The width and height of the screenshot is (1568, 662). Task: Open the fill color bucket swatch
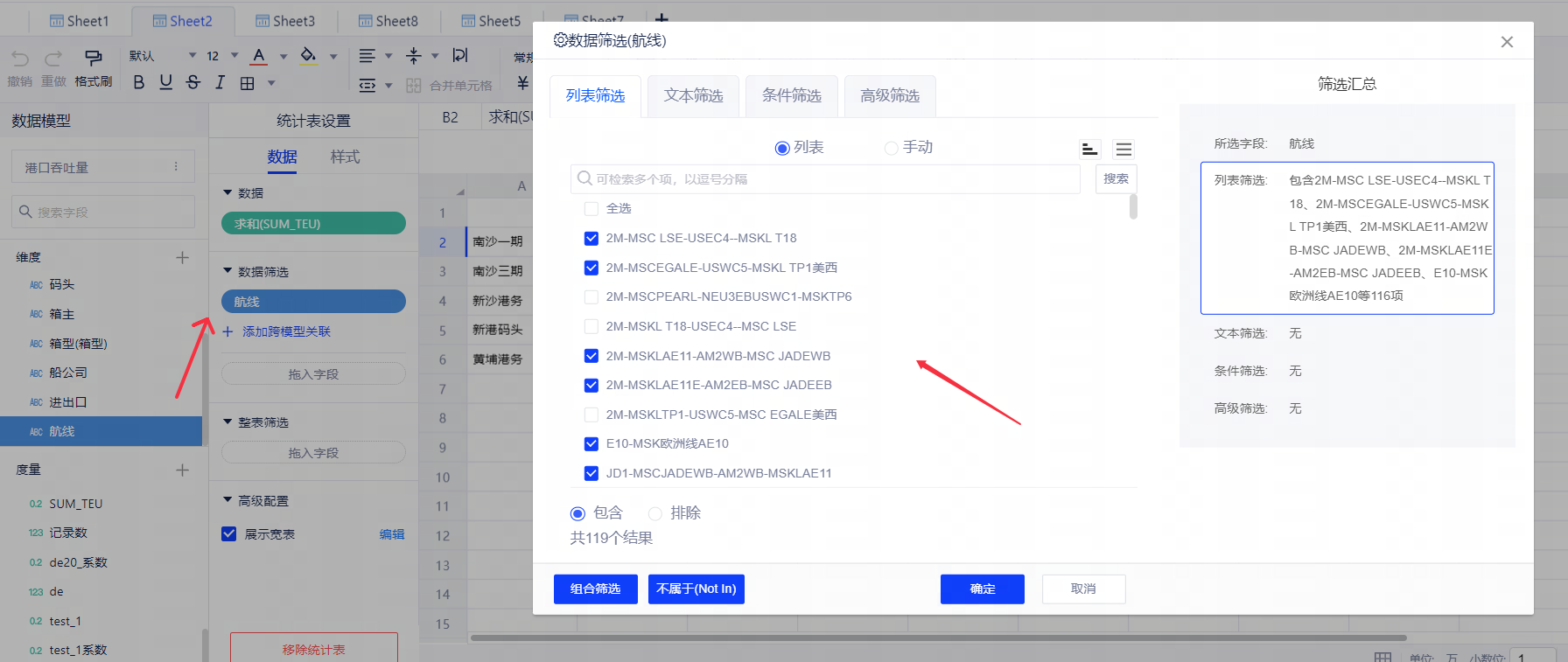308,56
